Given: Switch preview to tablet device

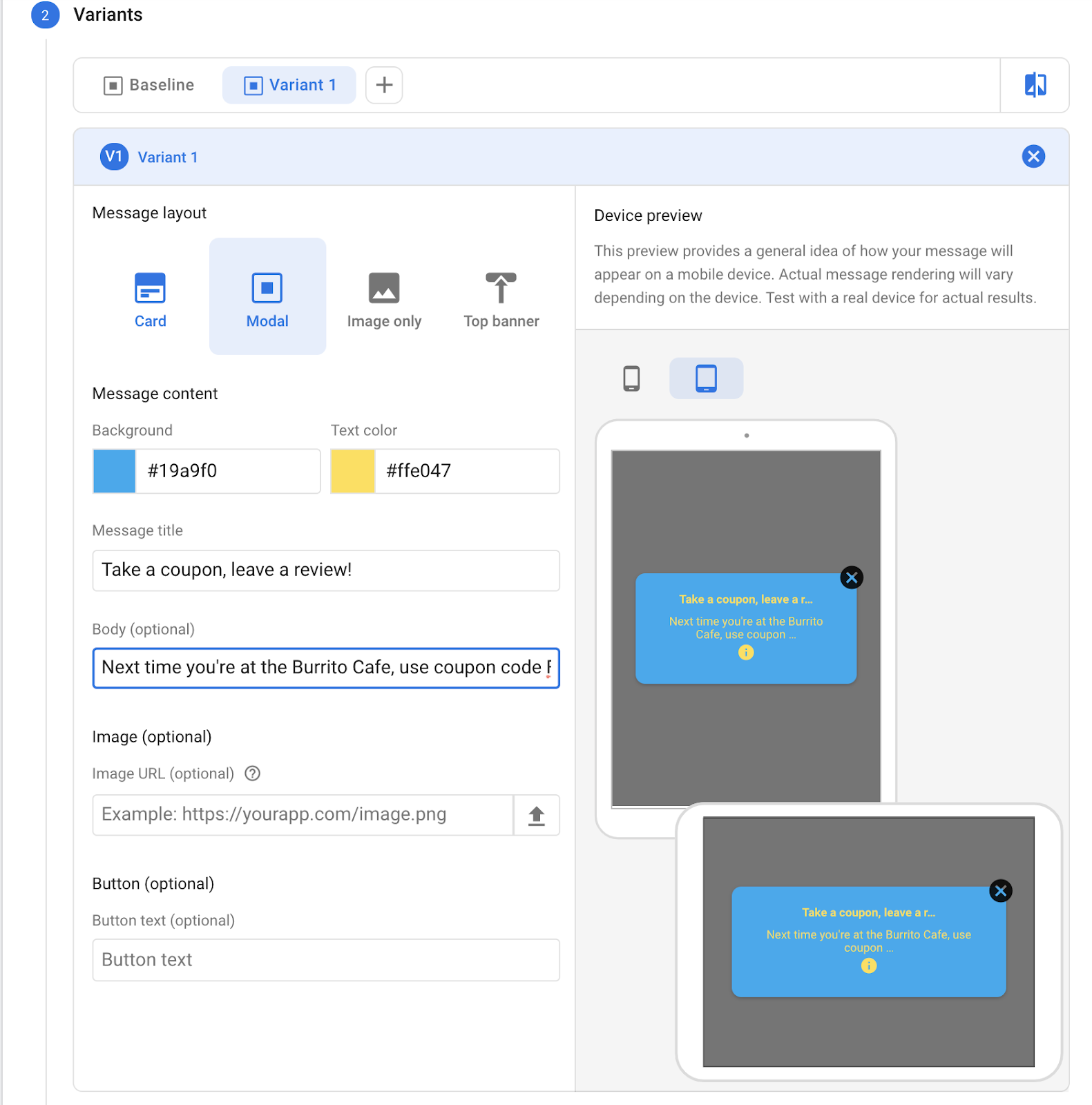Looking at the screenshot, I should [706, 378].
